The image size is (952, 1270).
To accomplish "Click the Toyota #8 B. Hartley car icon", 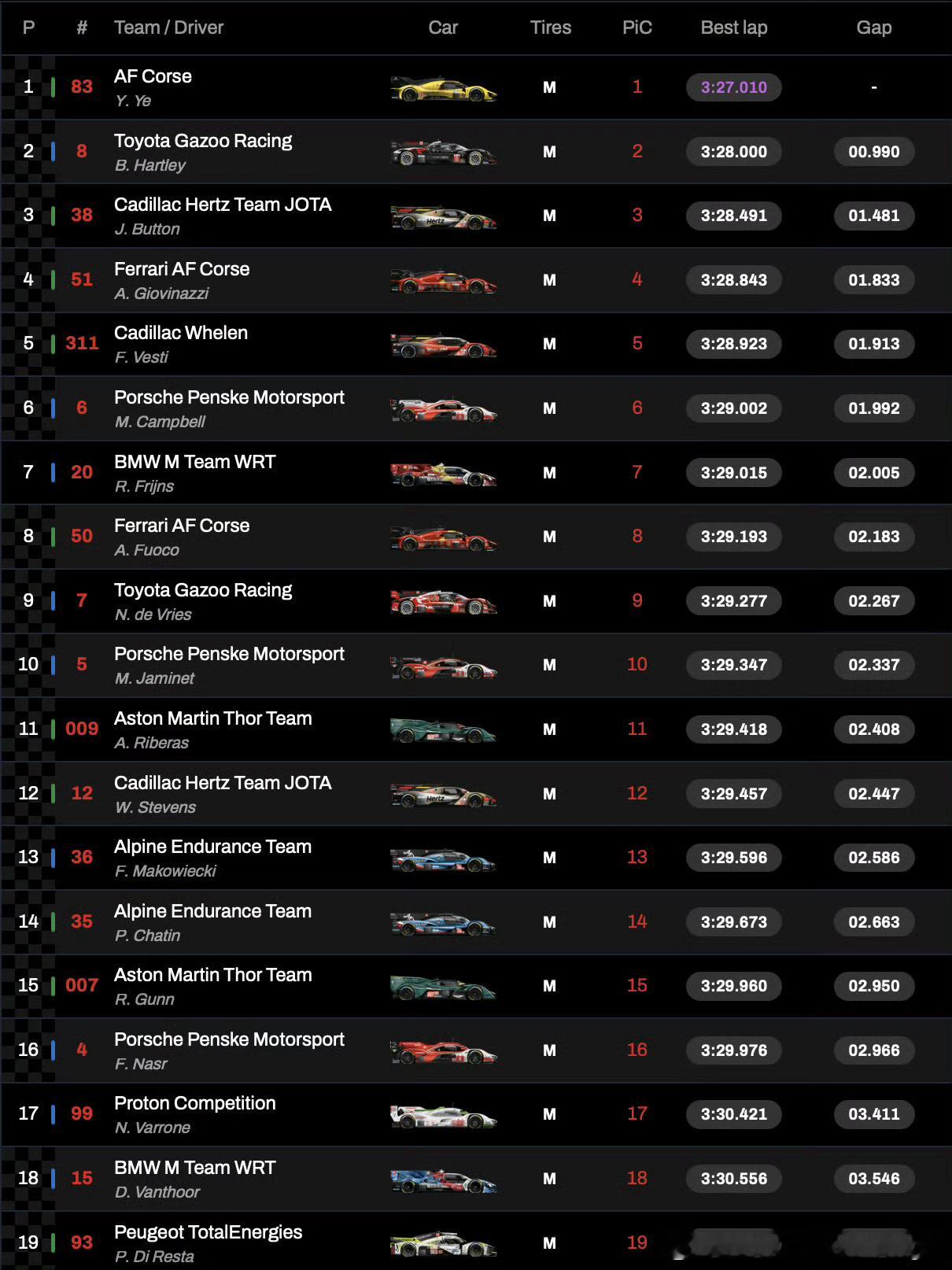I will tap(444, 153).
